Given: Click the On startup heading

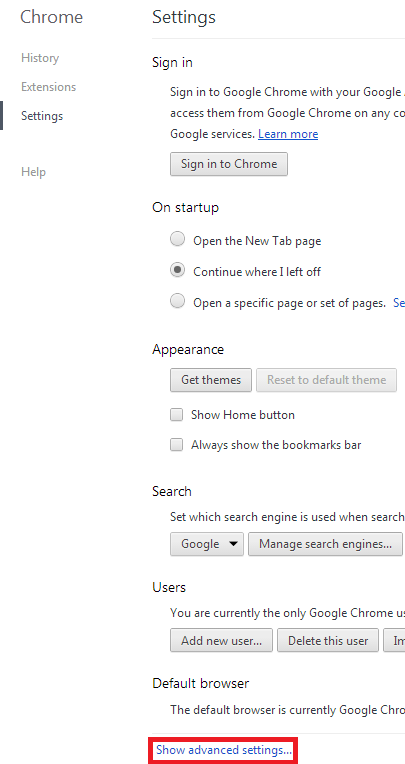Looking at the screenshot, I should click(185, 208).
